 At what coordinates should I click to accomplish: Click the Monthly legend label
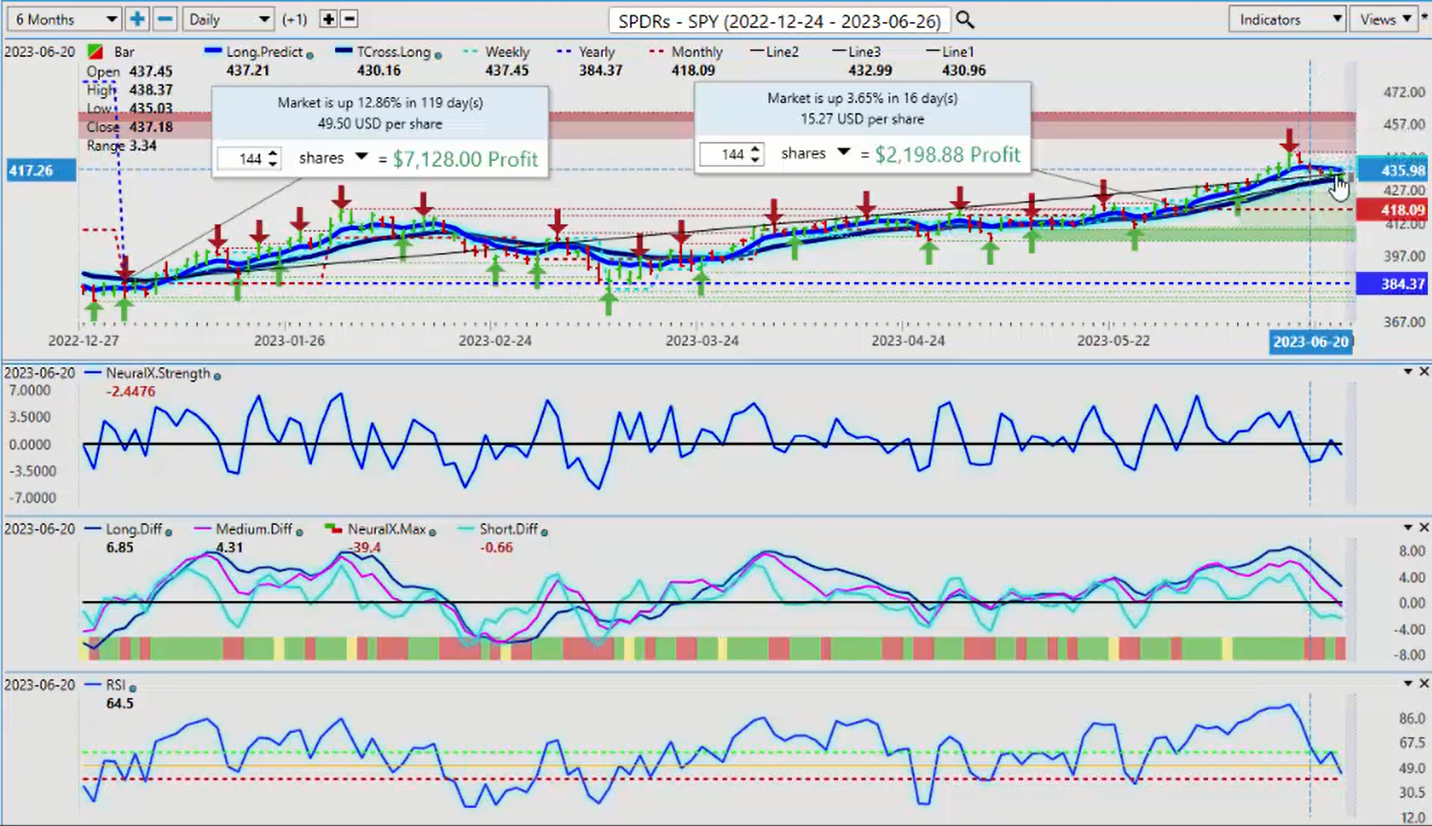[x=697, y=52]
